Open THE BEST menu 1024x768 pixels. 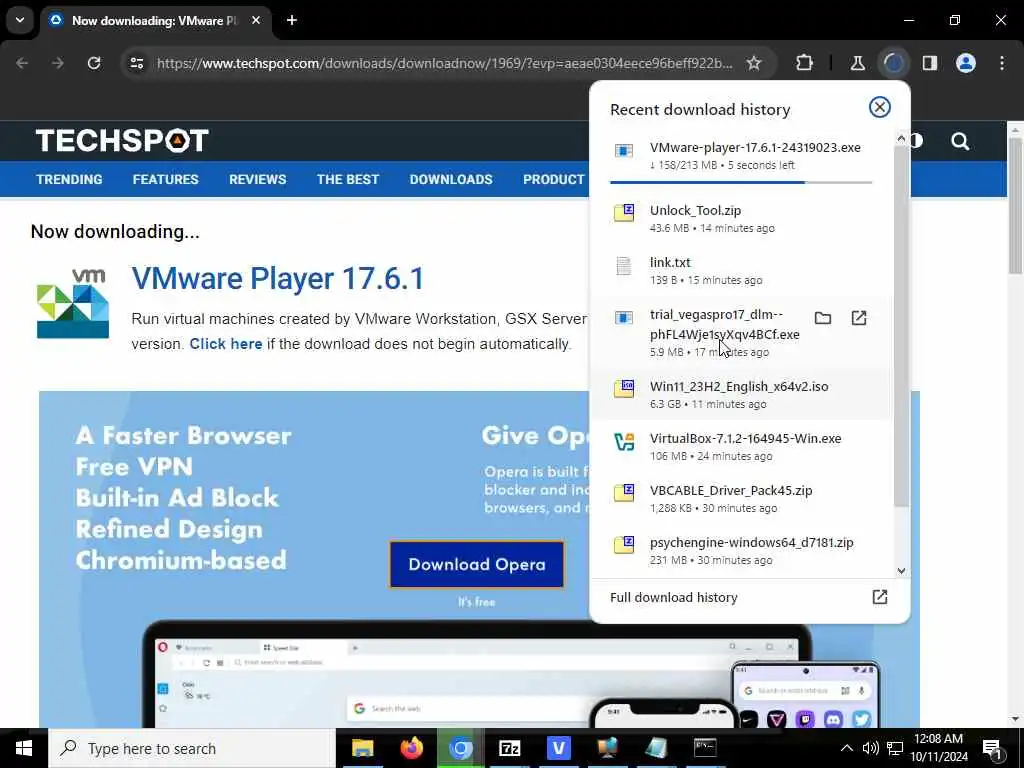[x=348, y=179]
